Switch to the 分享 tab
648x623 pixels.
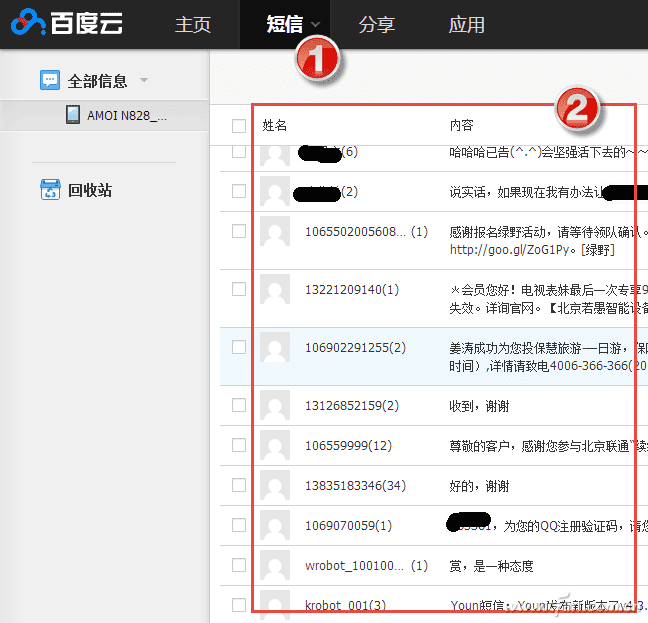376,24
